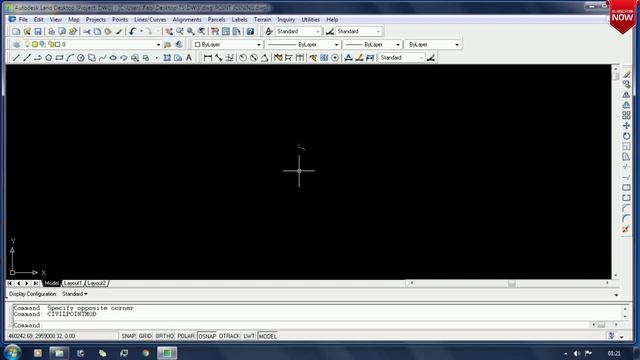Image resolution: width=640 pixels, height=360 pixels.
Task: Select the Move tool in Modify toolbar
Action: tap(626, 126)
